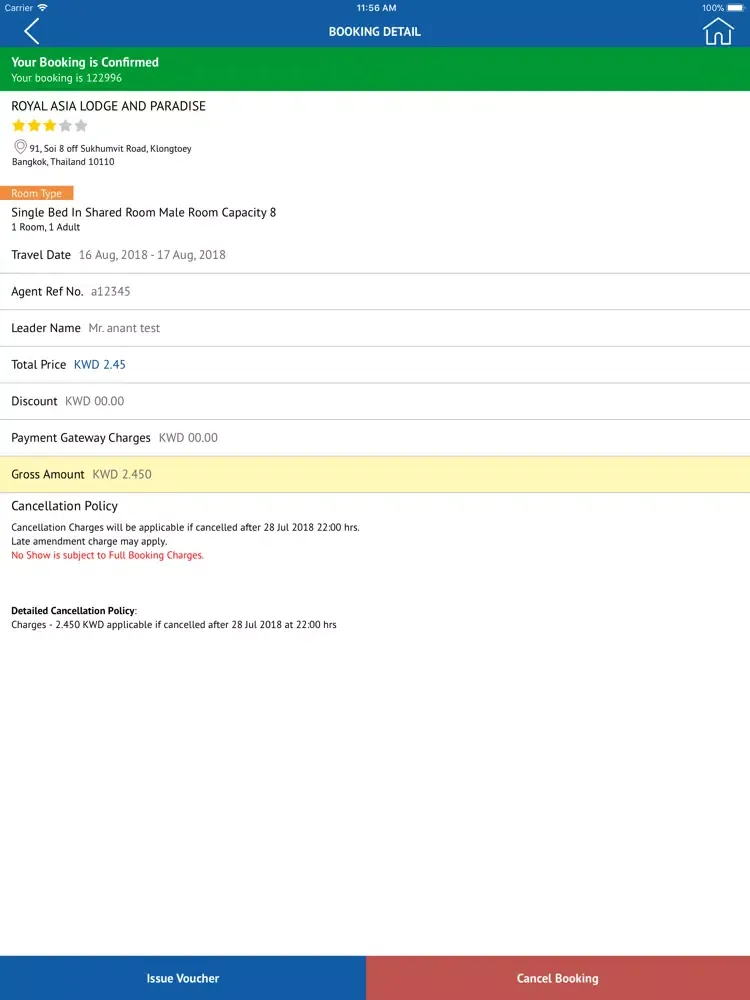Tap Cancel Booking button
The image size is (750, 1000).
pyautogui.click(x=558, y=978)
